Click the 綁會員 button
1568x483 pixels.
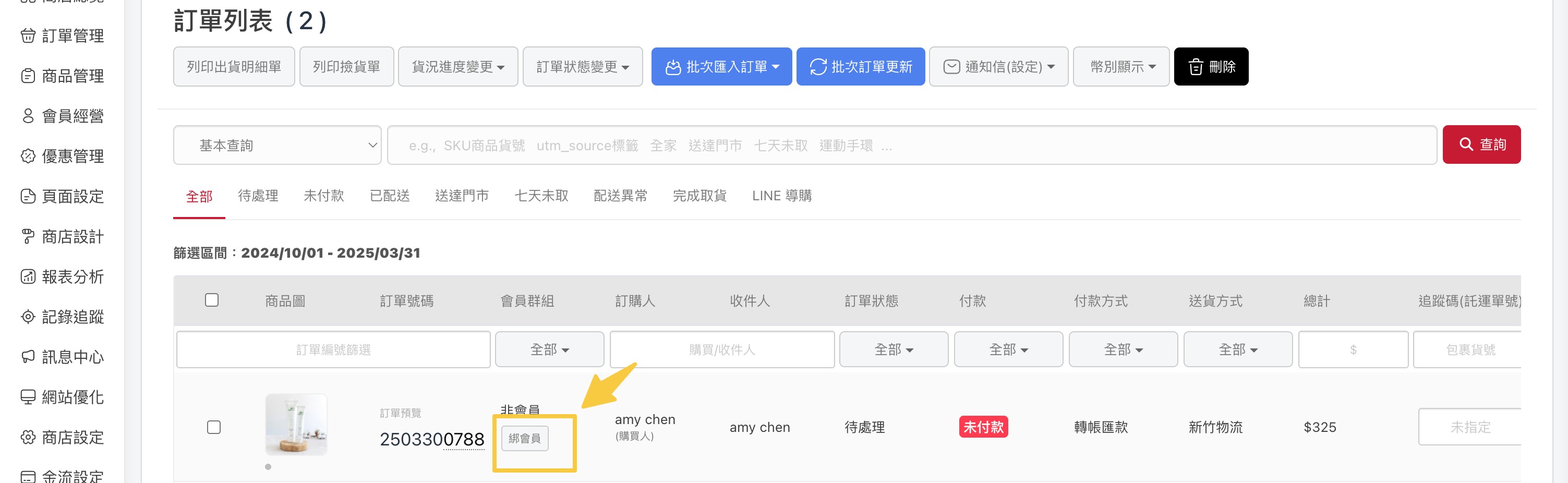click(x=525, y=439)
